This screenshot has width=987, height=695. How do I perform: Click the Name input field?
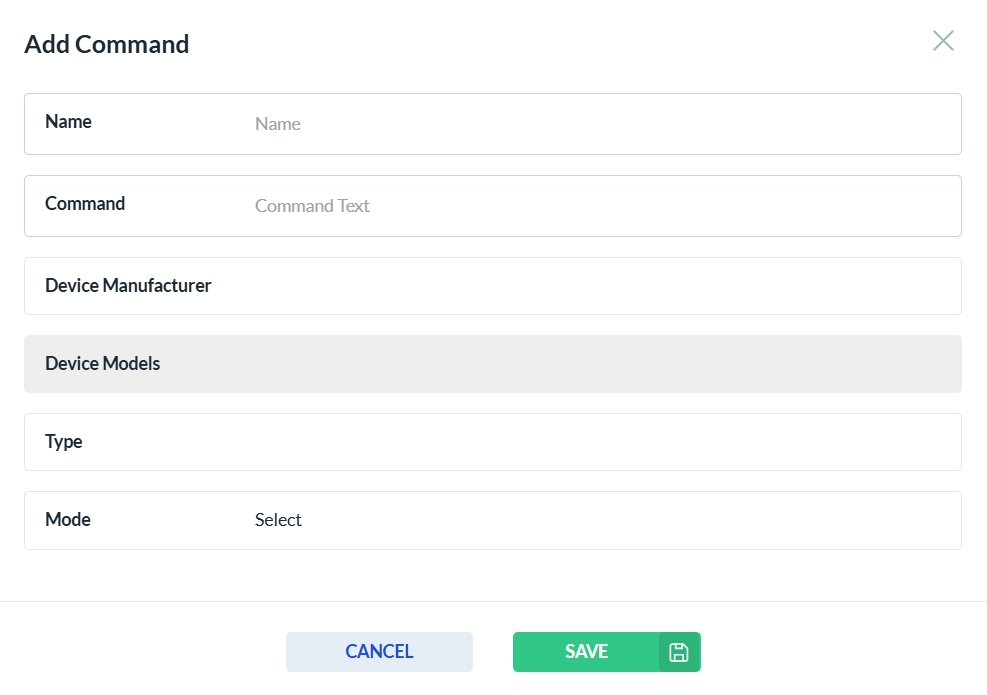point(600,124)
